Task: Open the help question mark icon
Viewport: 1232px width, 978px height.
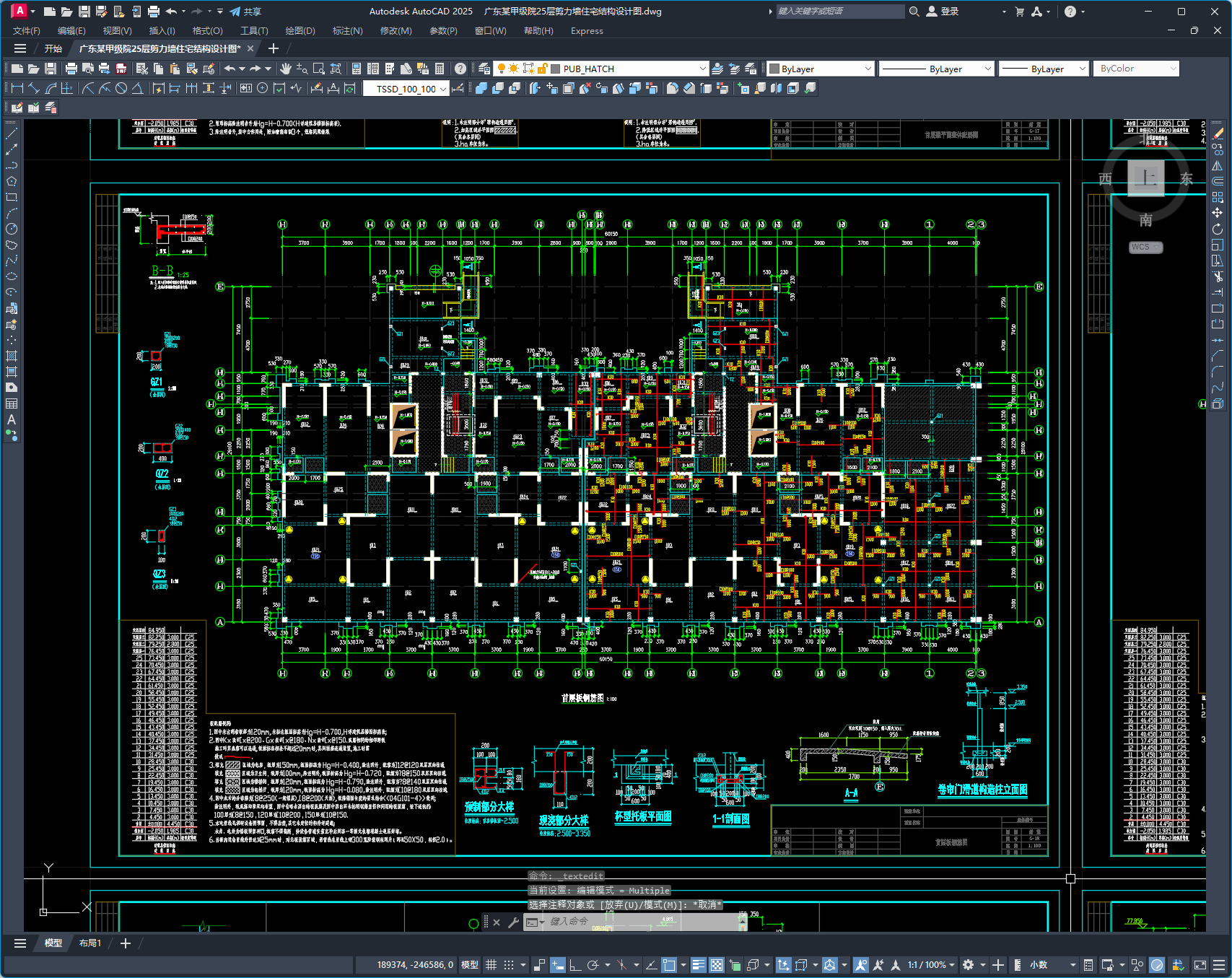Action: [x=460, y=69]
